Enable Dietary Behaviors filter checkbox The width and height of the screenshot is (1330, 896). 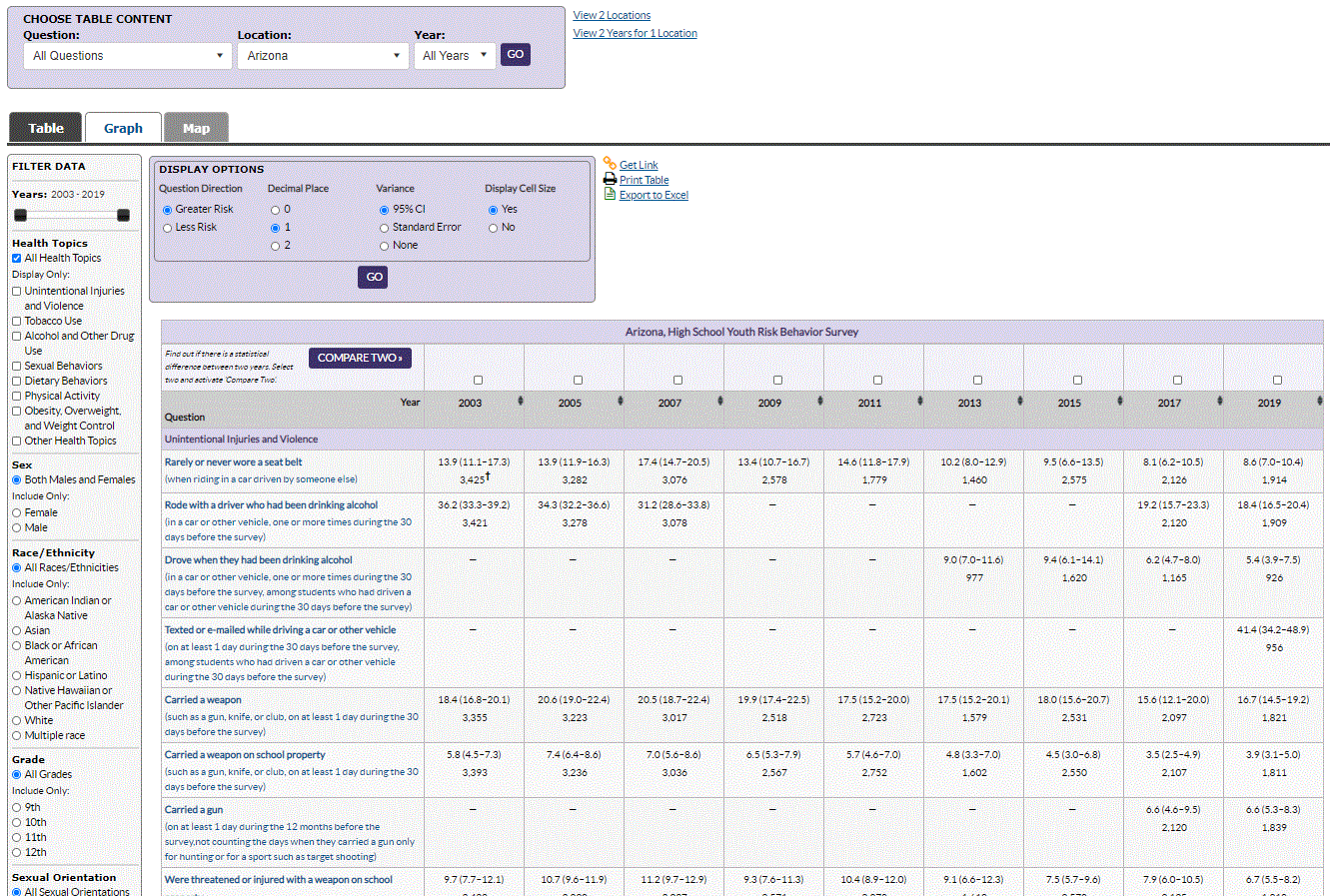[x=16, y=381]
